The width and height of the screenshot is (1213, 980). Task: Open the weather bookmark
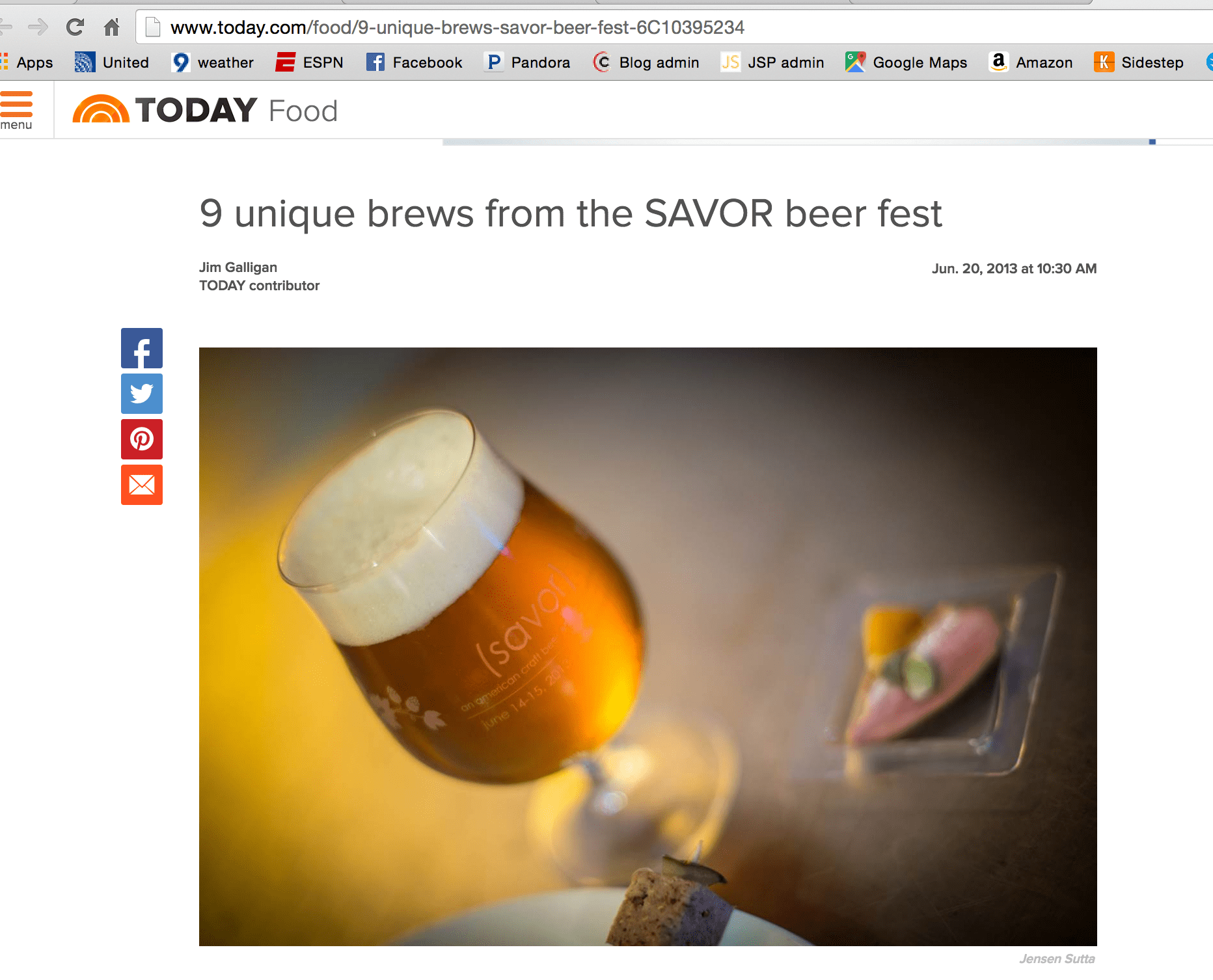(x=212, y=62)
